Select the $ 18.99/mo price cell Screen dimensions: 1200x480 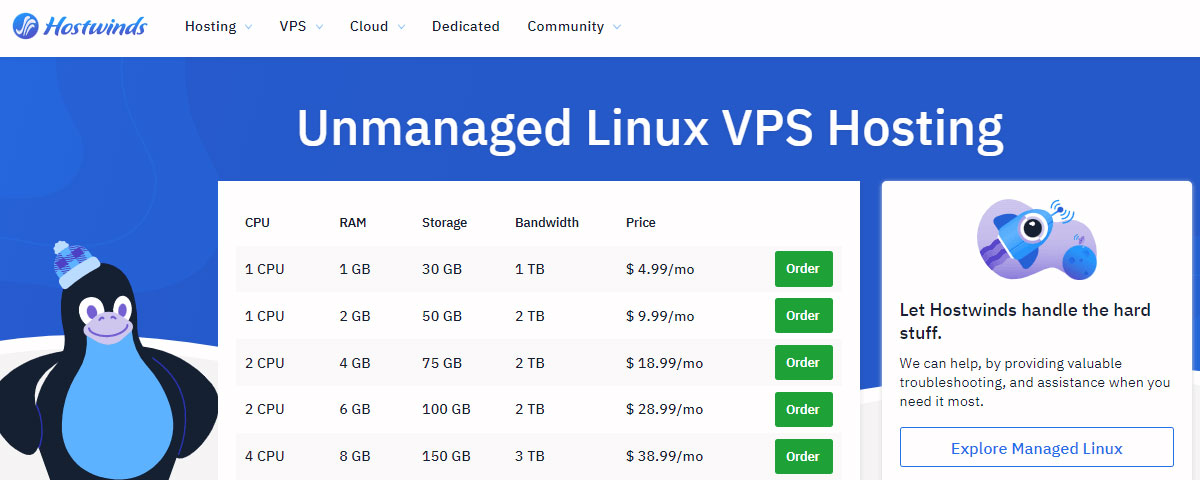pyautogui.click(x=664, y=363)
